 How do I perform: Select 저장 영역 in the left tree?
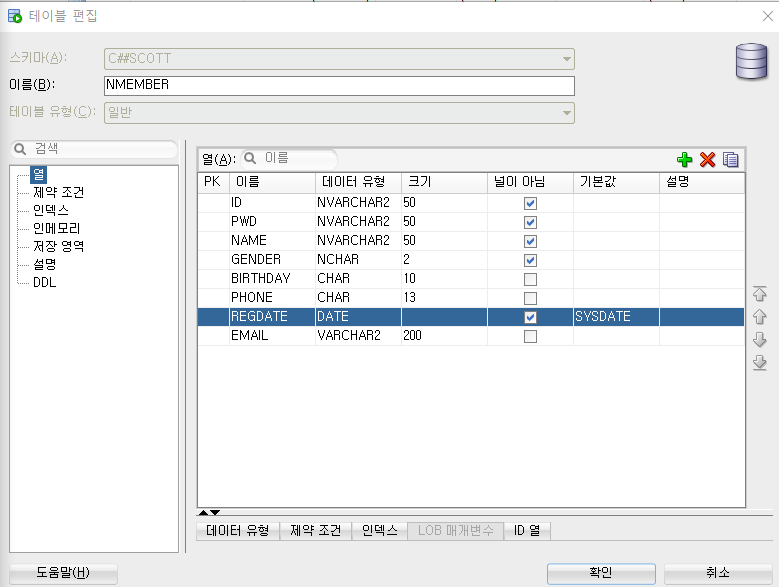(x=58, y=246)
